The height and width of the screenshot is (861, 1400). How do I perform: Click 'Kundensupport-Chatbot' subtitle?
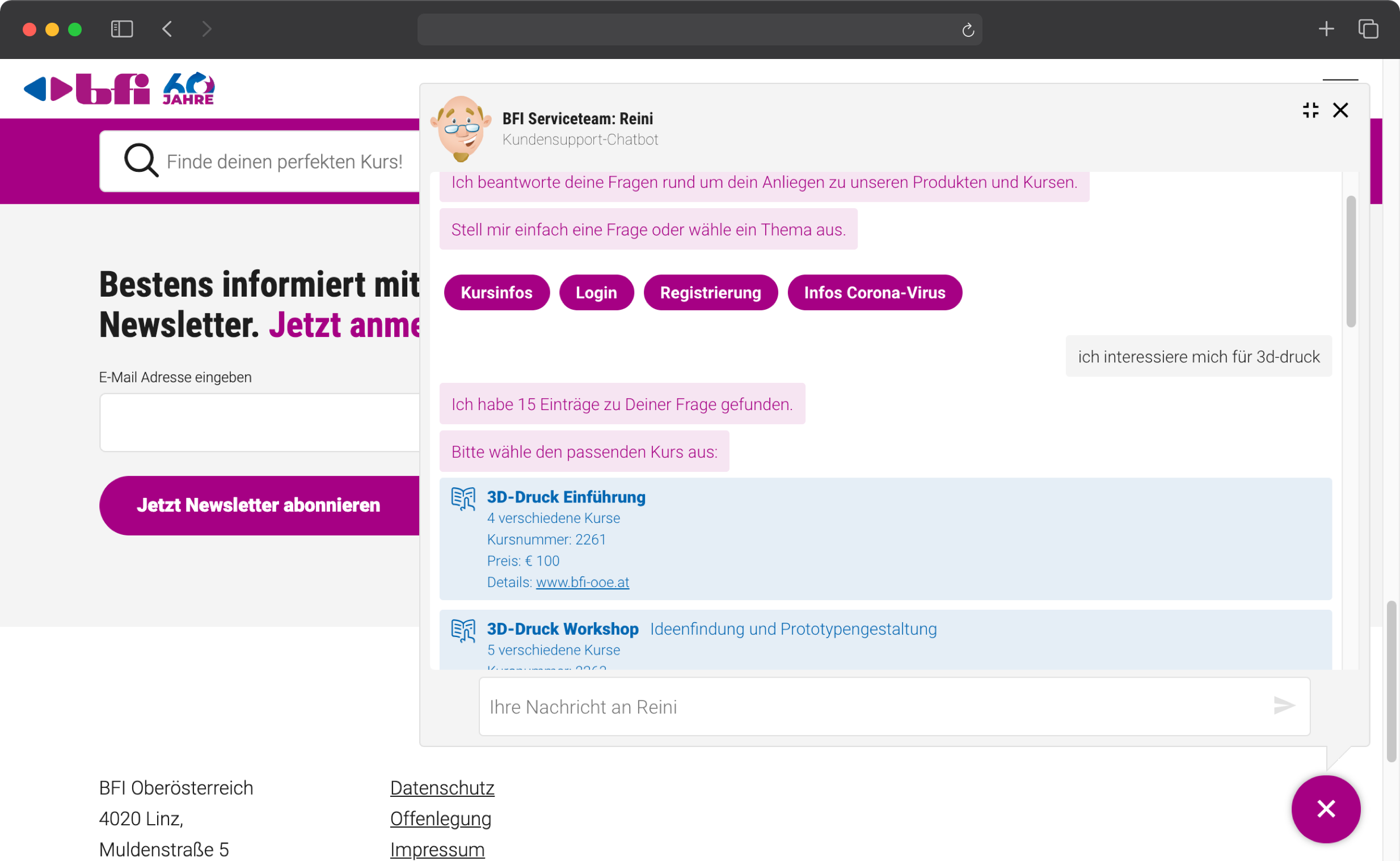pyautogui.click(x=580, y=140)
